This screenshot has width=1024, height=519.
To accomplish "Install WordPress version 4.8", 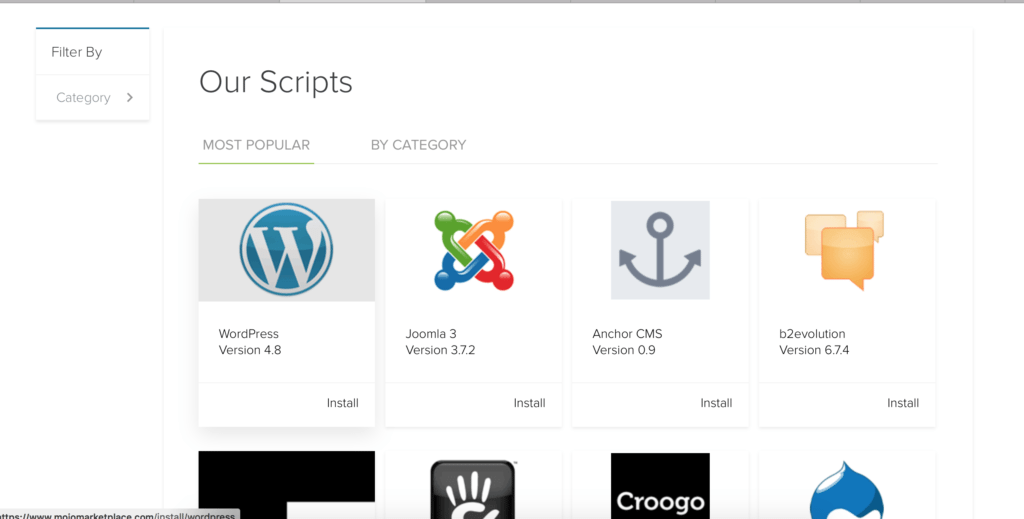I will (x=343, y=403).
